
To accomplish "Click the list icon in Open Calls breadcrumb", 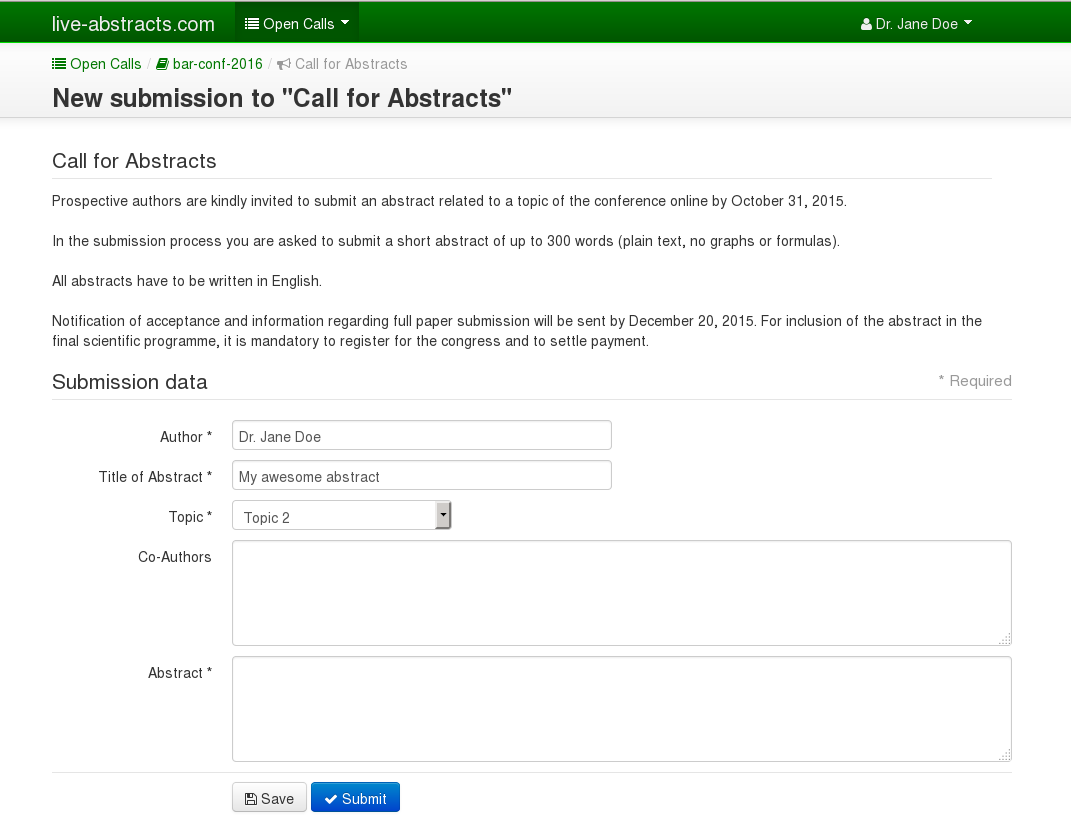I will pyautogui.click(x=59, y=64).
